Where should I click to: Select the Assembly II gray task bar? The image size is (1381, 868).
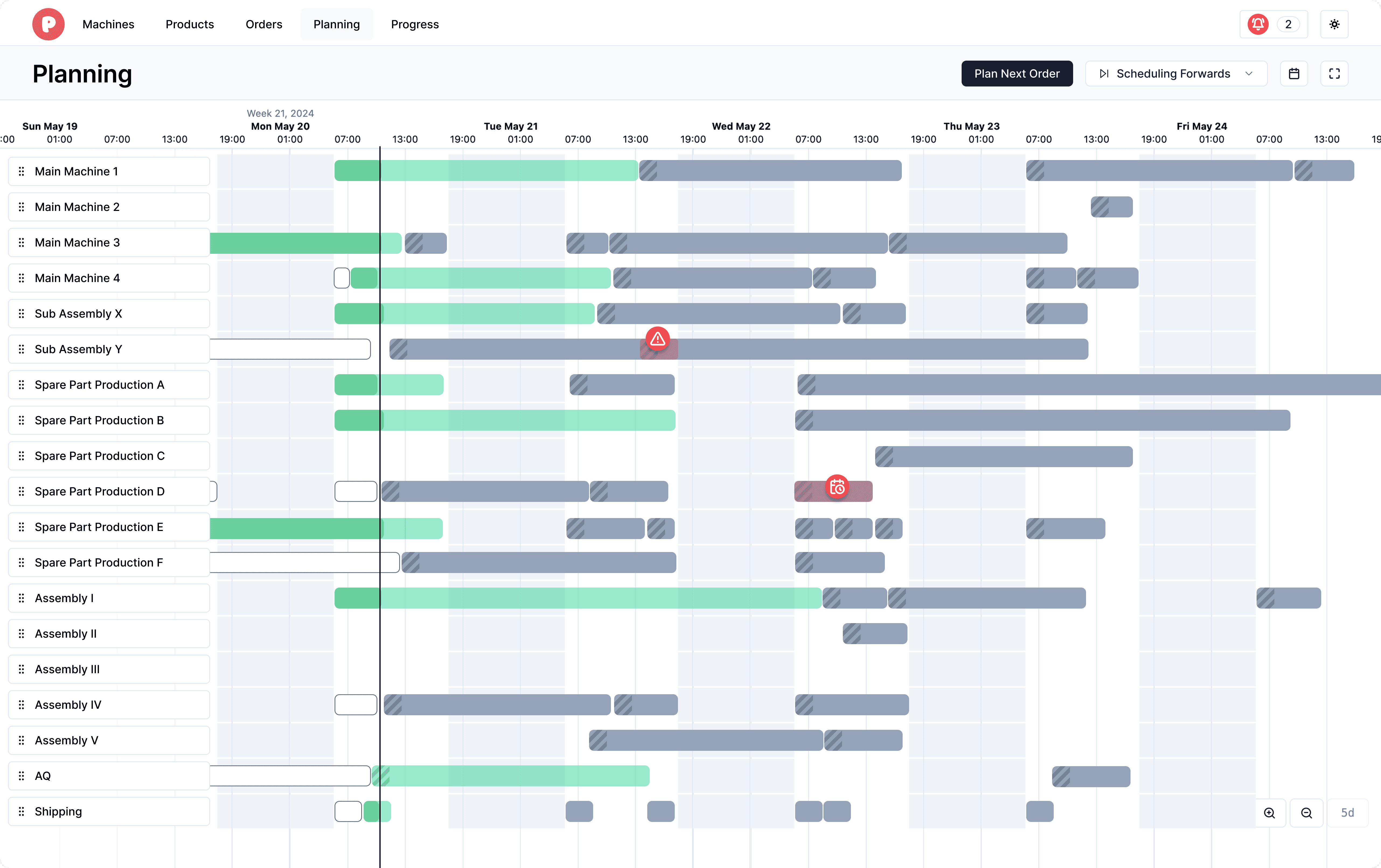coord(875,633)
